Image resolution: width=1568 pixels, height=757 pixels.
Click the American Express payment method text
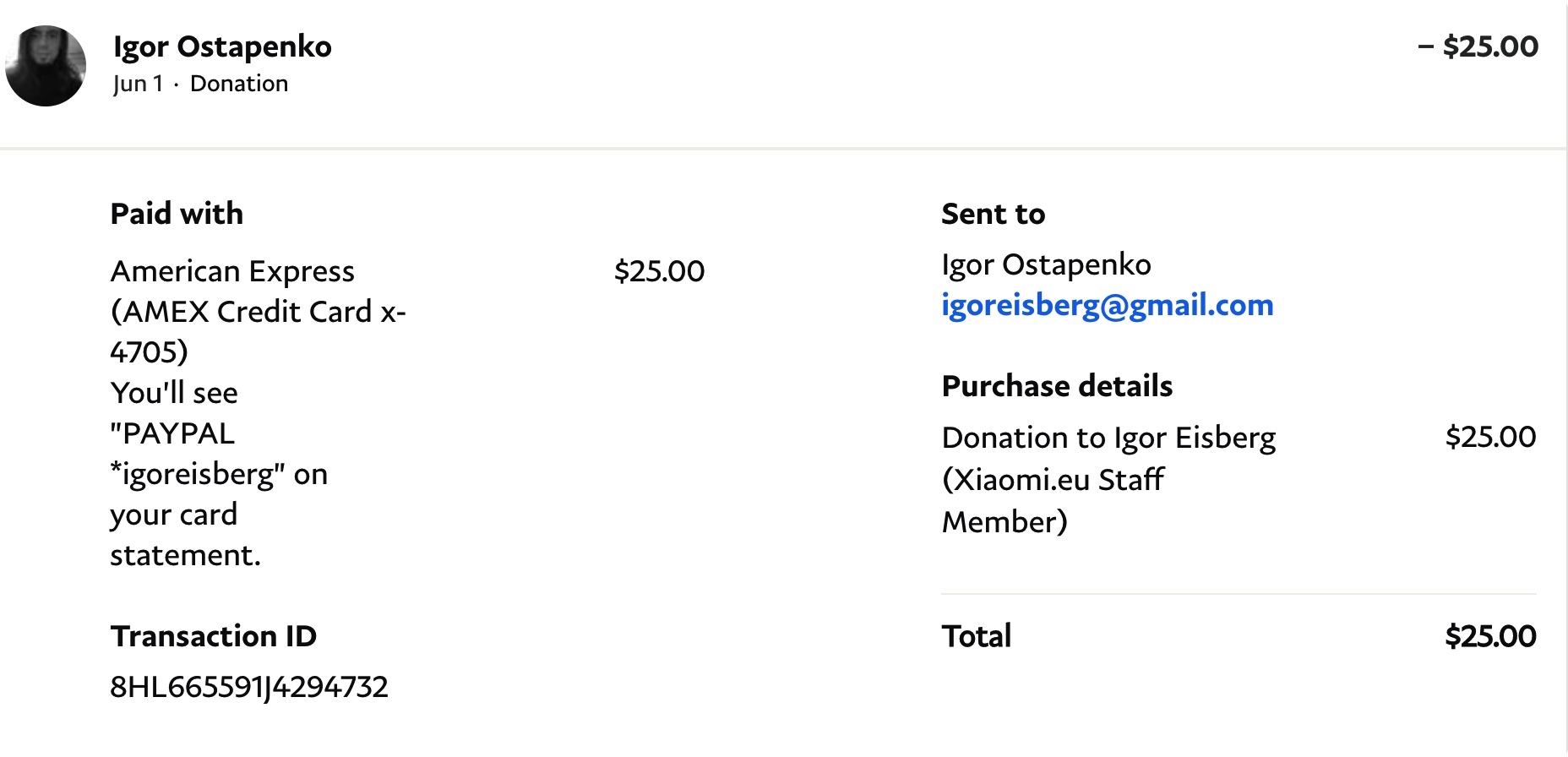pyautogui.click(x=258, y=312)
